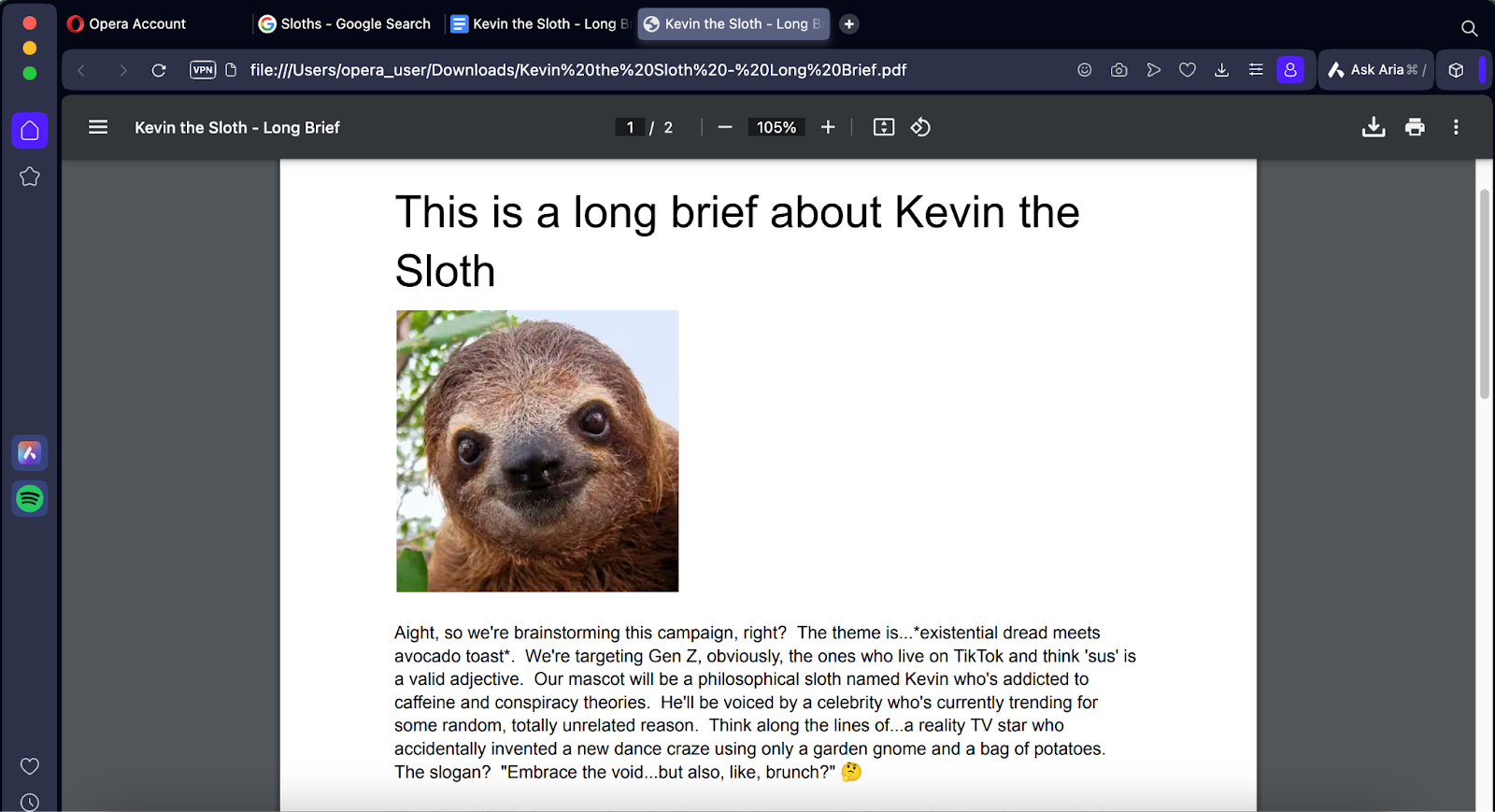Search tabs with the magnifier icon
The image size is (1495, 812).
(1469, 28)
